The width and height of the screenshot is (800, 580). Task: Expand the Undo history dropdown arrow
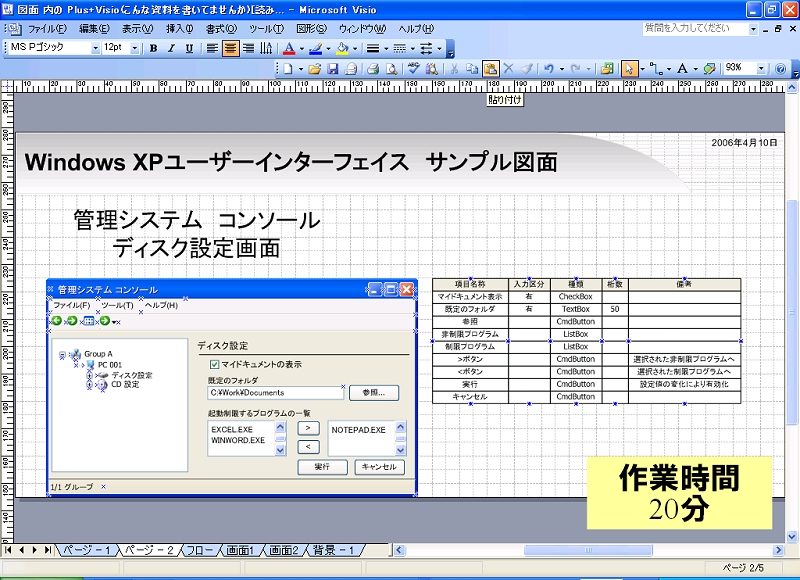(x=562, y=69)
